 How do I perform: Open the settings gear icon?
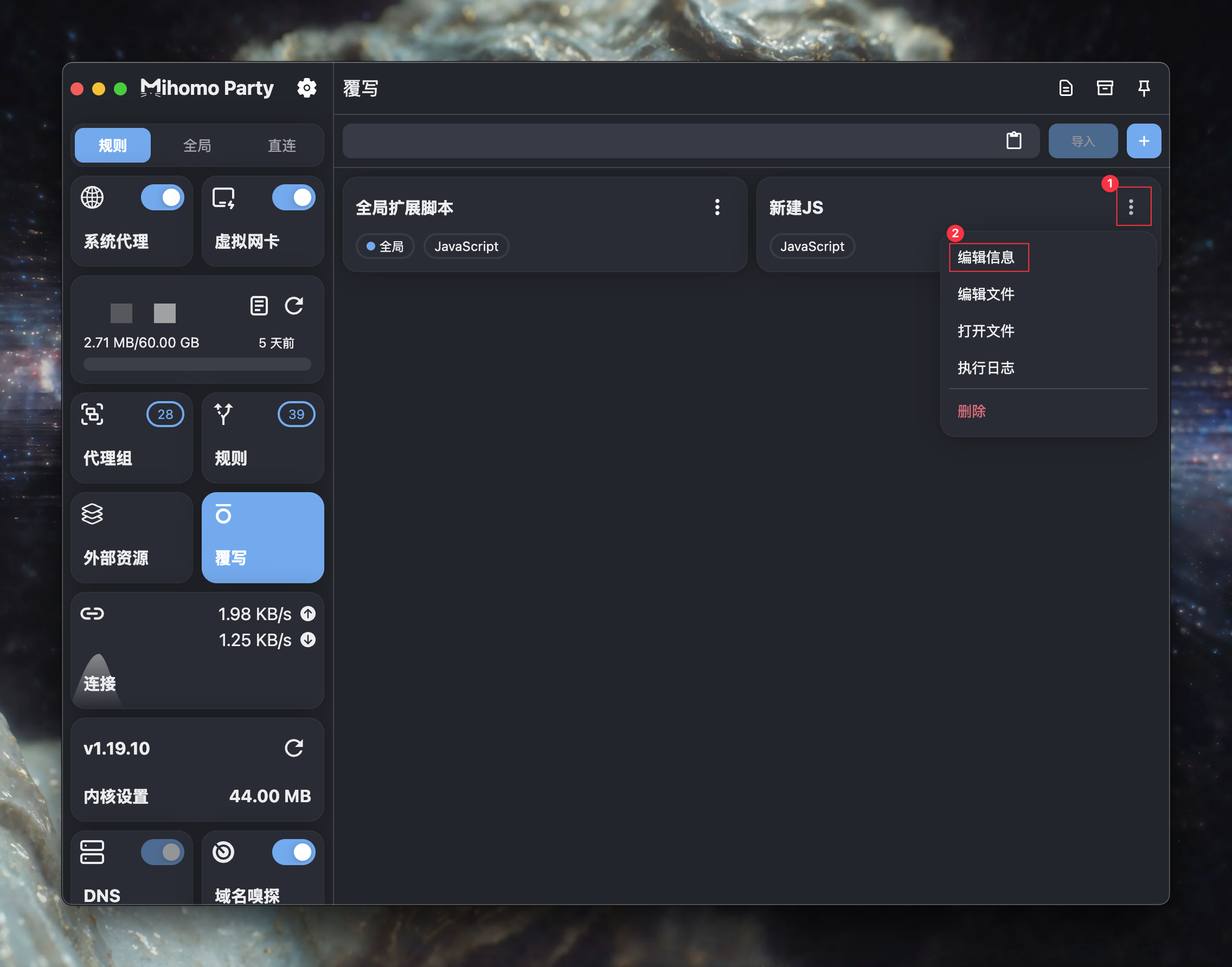pyautogui.click(x=306, y=88)
